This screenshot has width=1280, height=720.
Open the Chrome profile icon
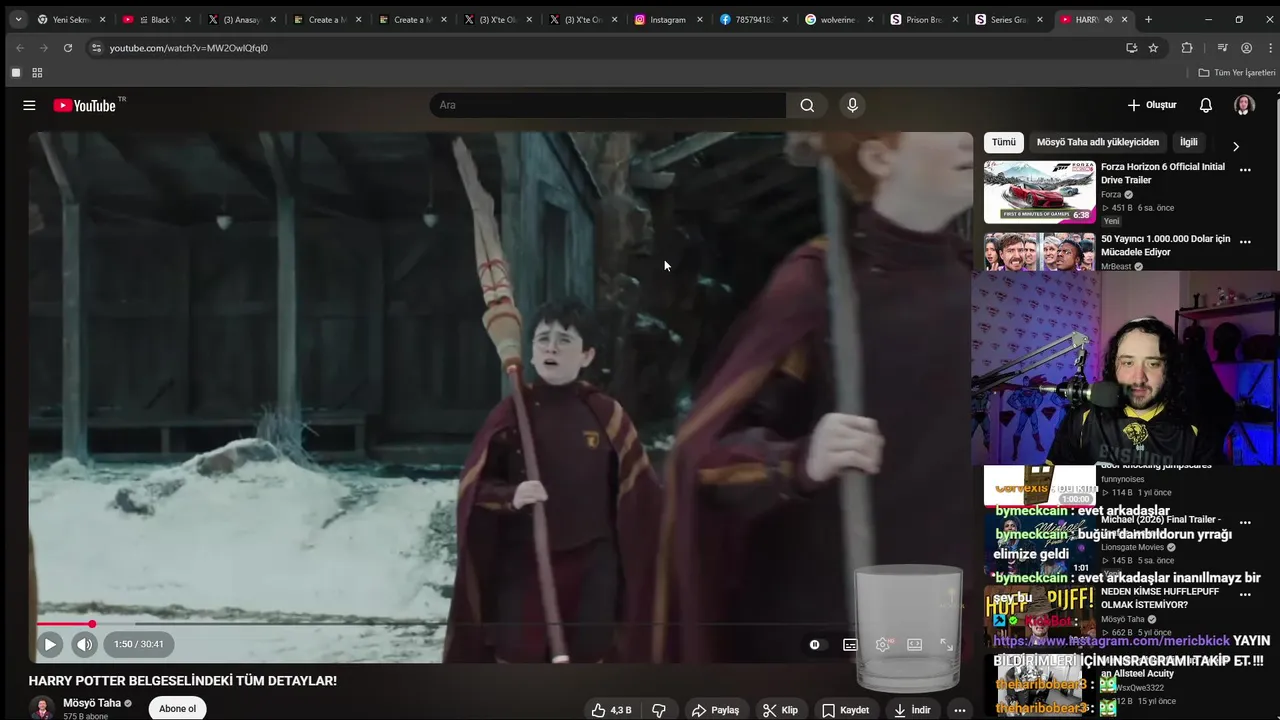[1246, 48]
